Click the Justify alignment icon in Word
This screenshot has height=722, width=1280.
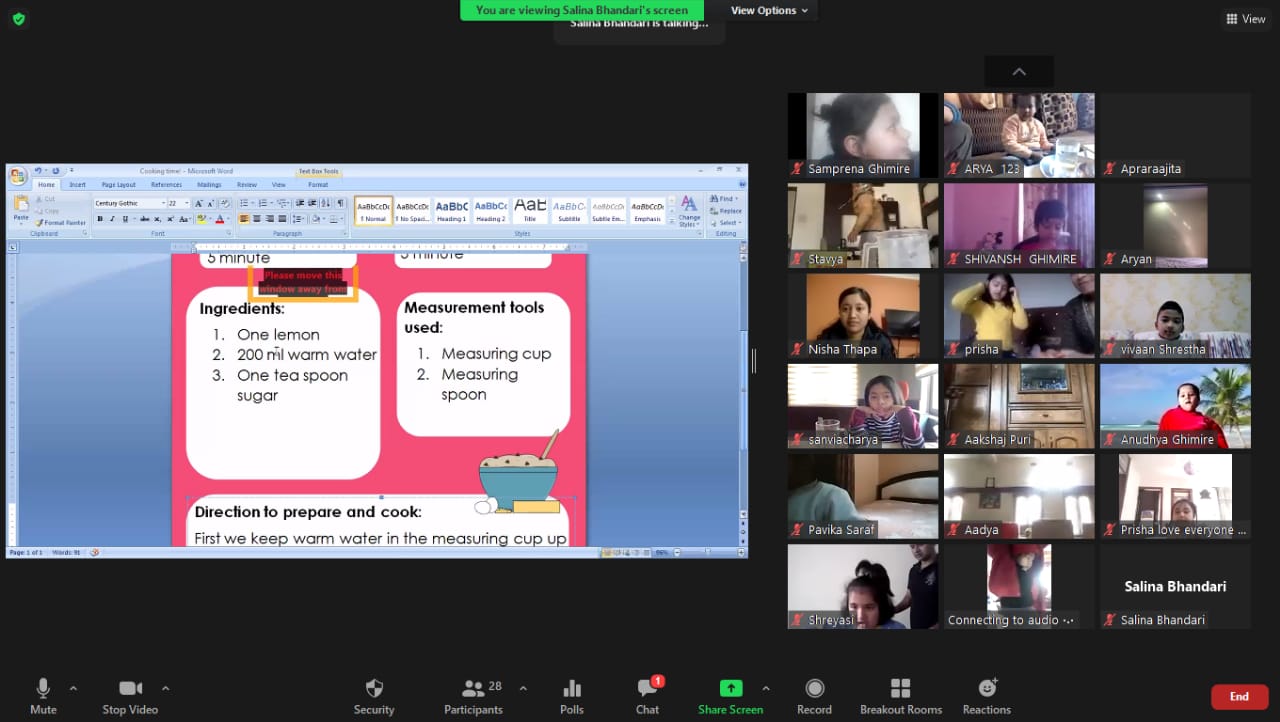(x=282, y=219)
